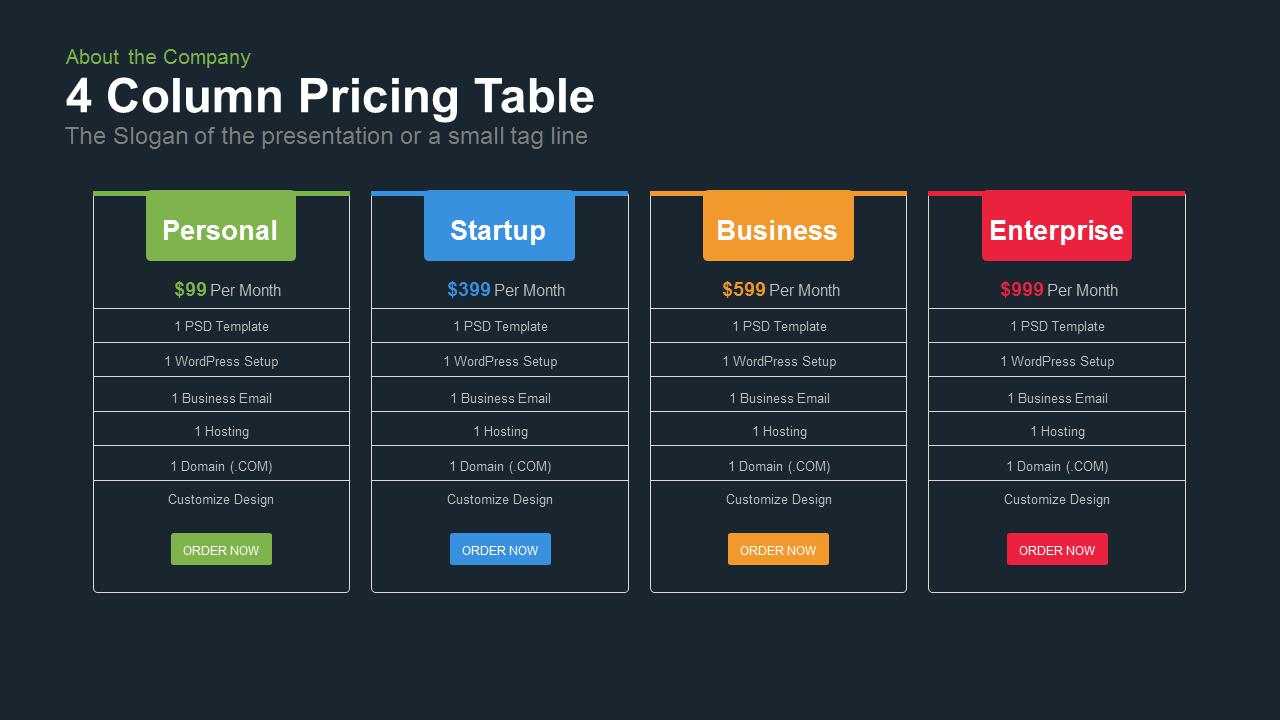Click the red ORDER NOW button
This screenshot has height=720, width=1280.
(x=1057, y=549)
